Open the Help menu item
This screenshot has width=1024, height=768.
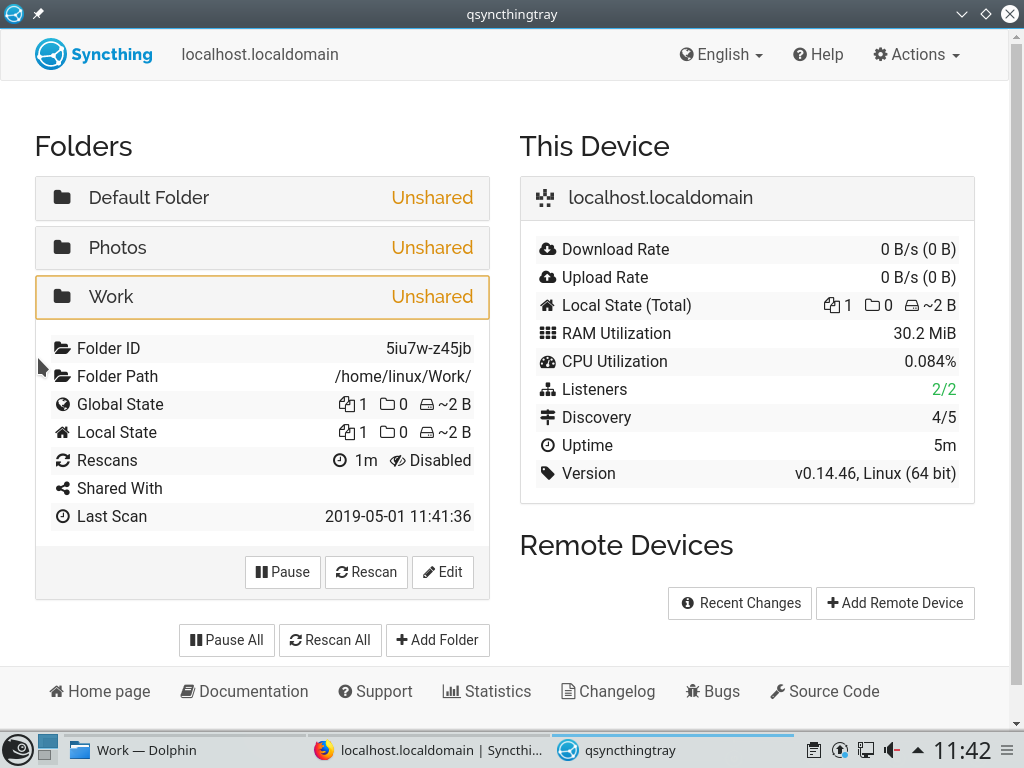point(818,55)
